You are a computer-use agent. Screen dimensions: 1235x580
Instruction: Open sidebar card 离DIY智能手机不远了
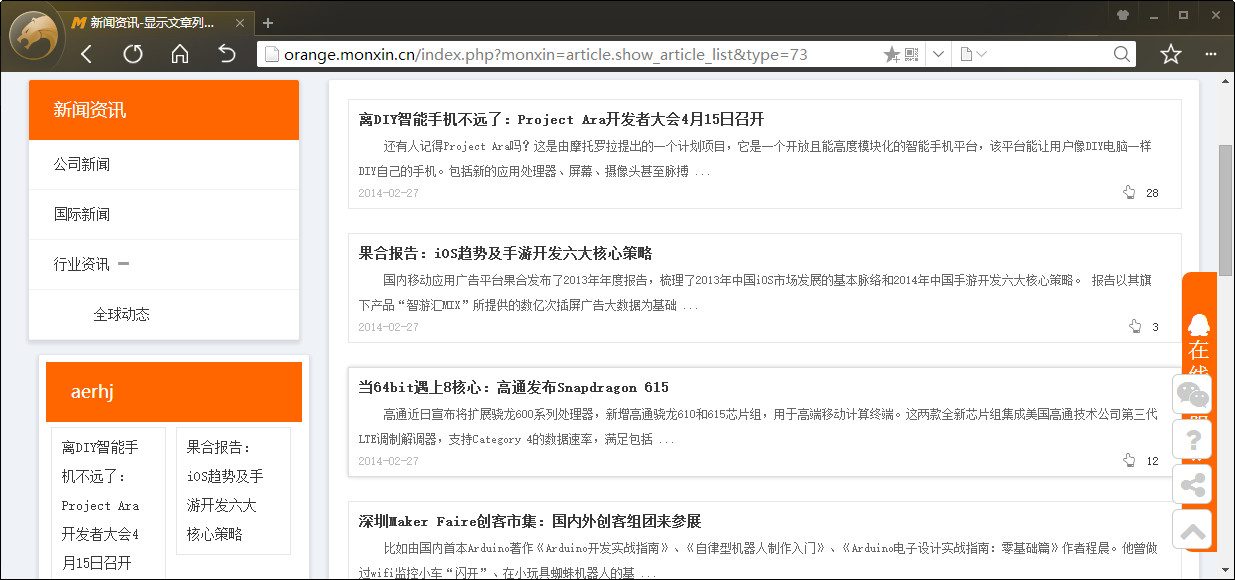(x=108, y=505)
